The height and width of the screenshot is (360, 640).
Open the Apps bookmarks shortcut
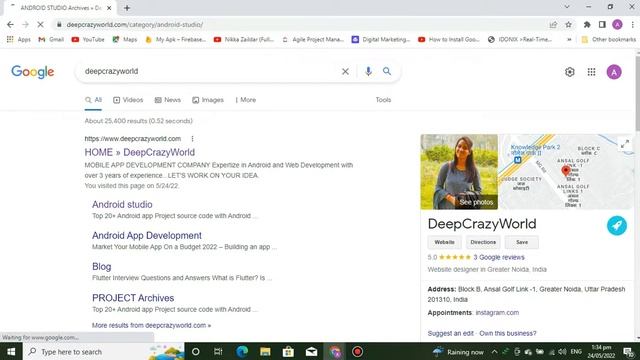[19, 40]
